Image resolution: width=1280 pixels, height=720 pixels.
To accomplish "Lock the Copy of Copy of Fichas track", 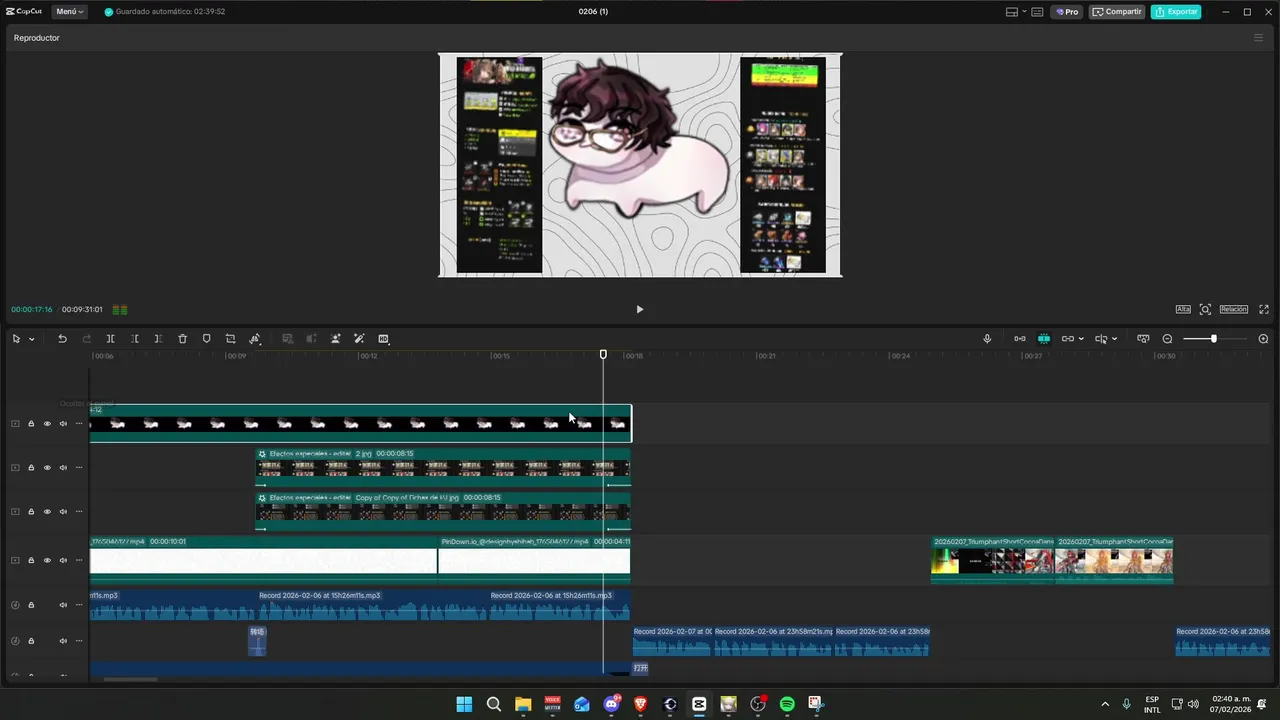I will (31, 511).
